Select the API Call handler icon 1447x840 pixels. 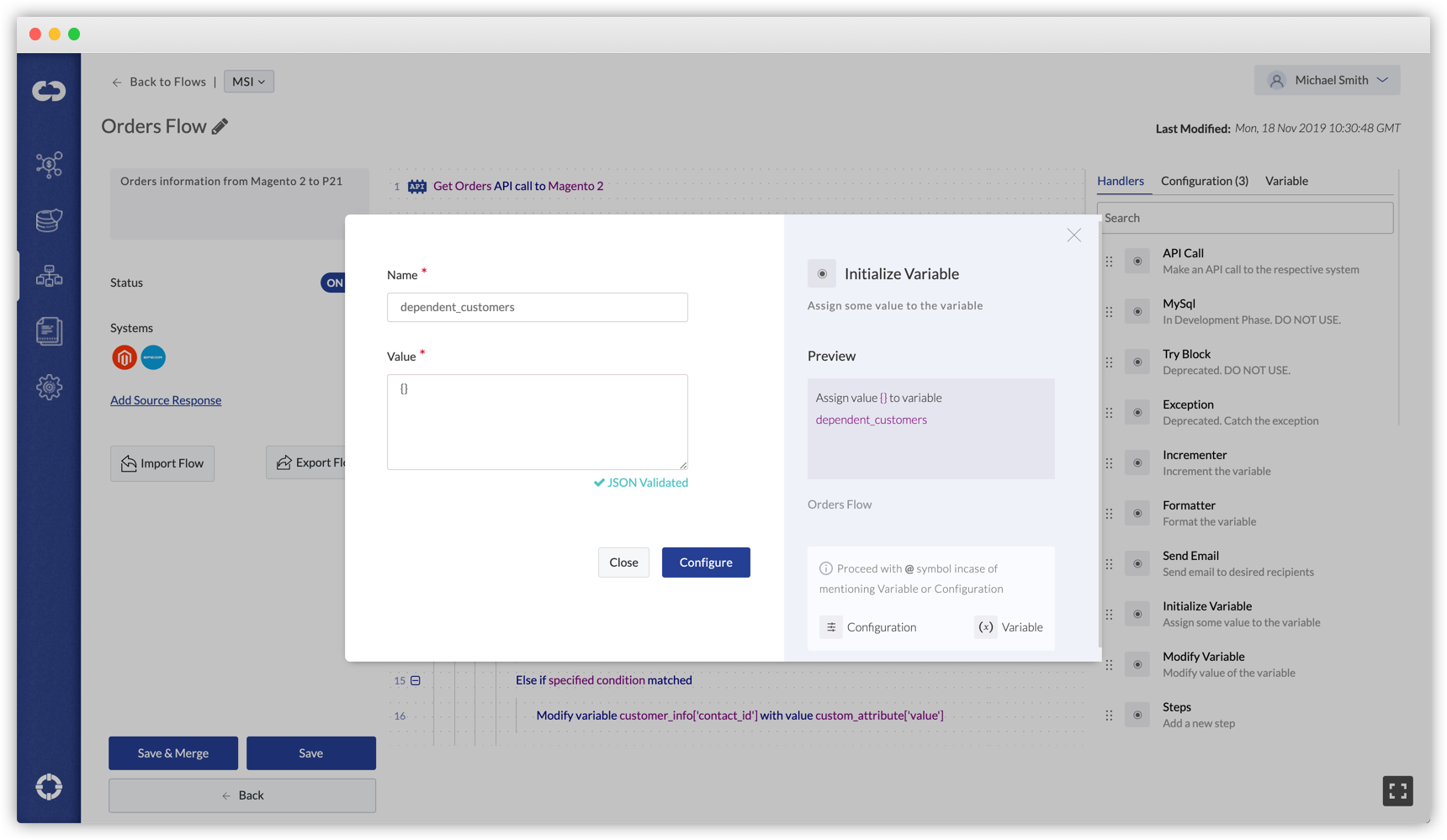coord(1137,262)
